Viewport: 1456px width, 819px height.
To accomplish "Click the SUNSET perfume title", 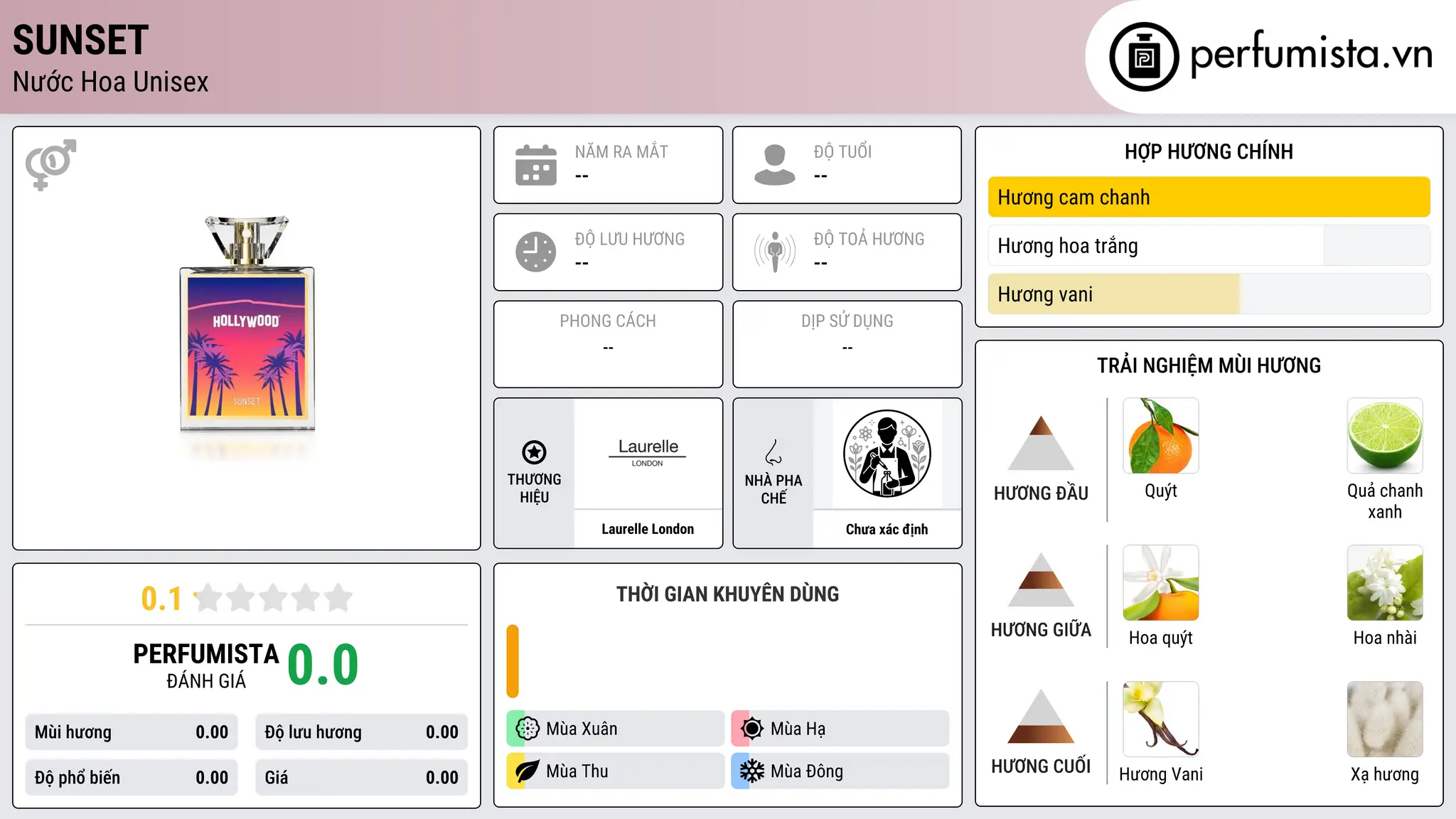I will click(81, 40).
